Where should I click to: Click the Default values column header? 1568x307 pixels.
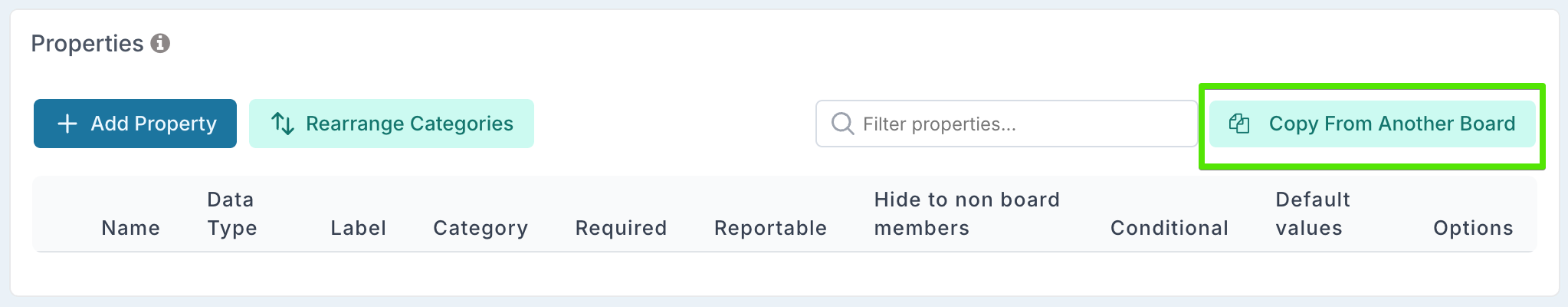(x=1312, y=214)
